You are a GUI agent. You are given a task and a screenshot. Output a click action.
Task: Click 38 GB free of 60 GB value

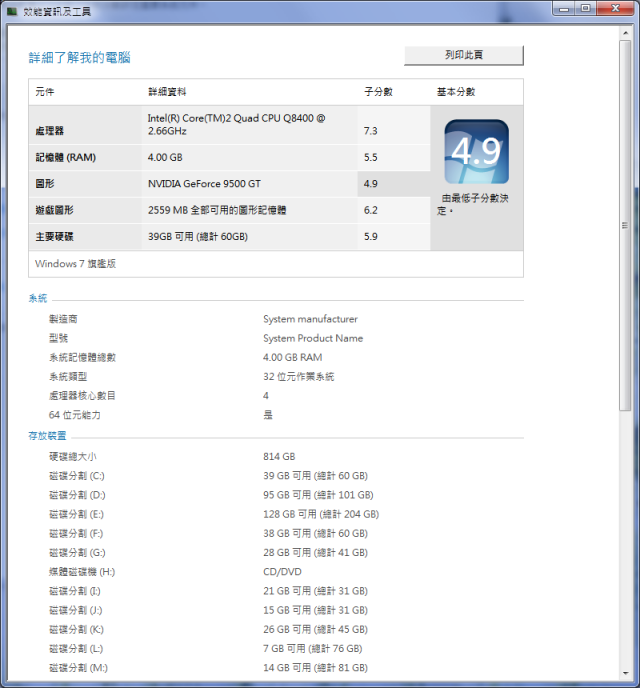point(315,534)
